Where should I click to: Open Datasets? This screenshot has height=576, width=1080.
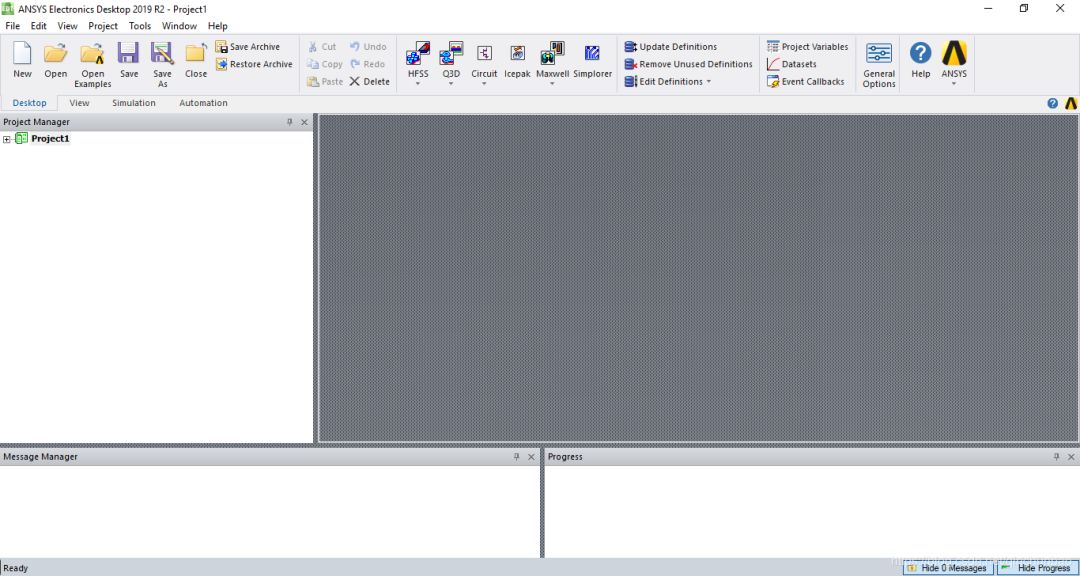(x=791, y=64)
